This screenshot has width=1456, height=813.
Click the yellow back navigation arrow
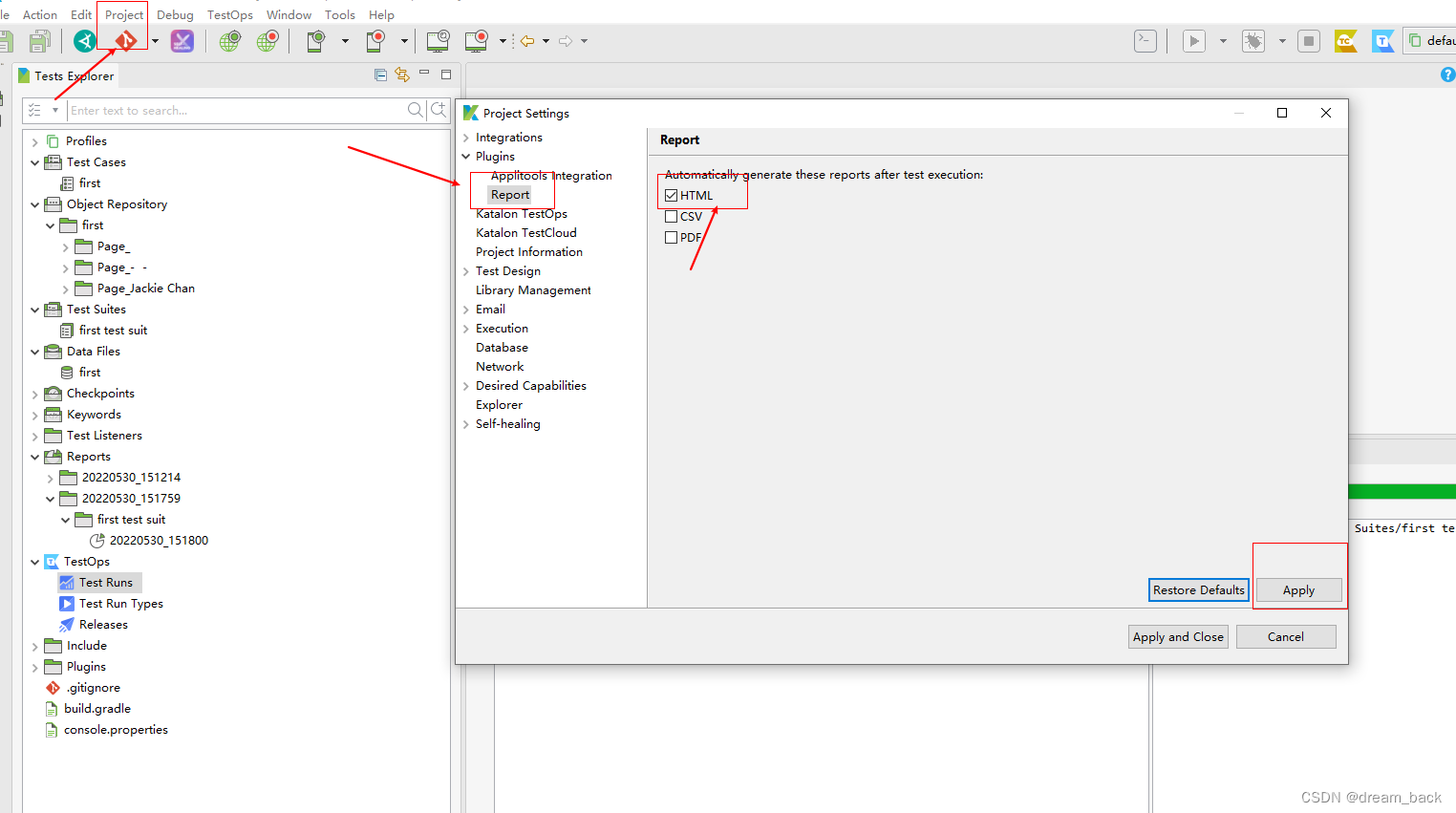click(527, 41)
